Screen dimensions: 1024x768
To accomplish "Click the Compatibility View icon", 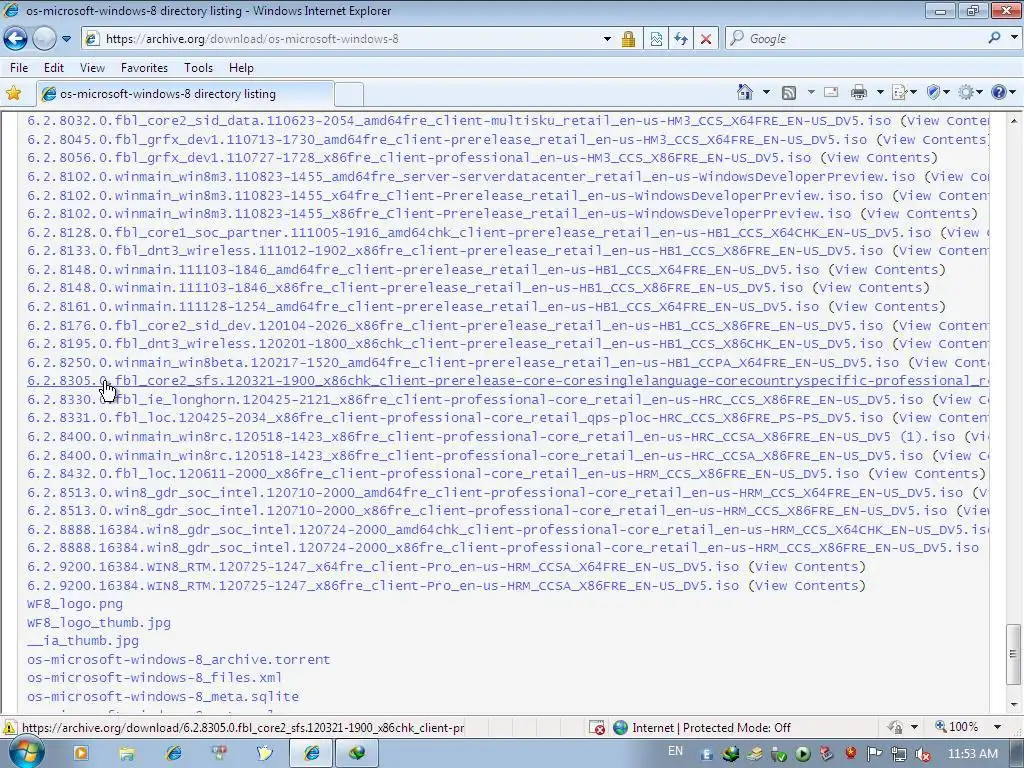I will pos(656,39).
